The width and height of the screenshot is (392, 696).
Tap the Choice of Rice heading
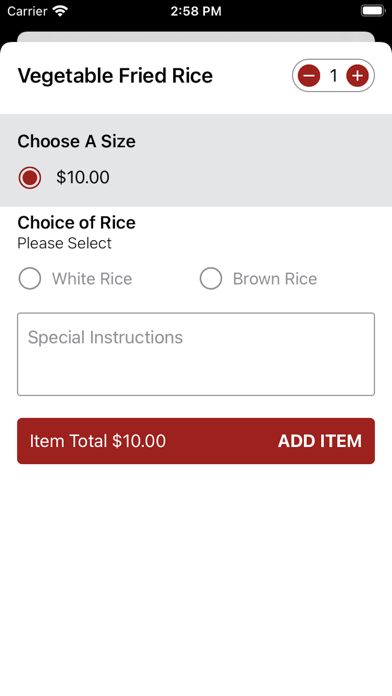76,222
